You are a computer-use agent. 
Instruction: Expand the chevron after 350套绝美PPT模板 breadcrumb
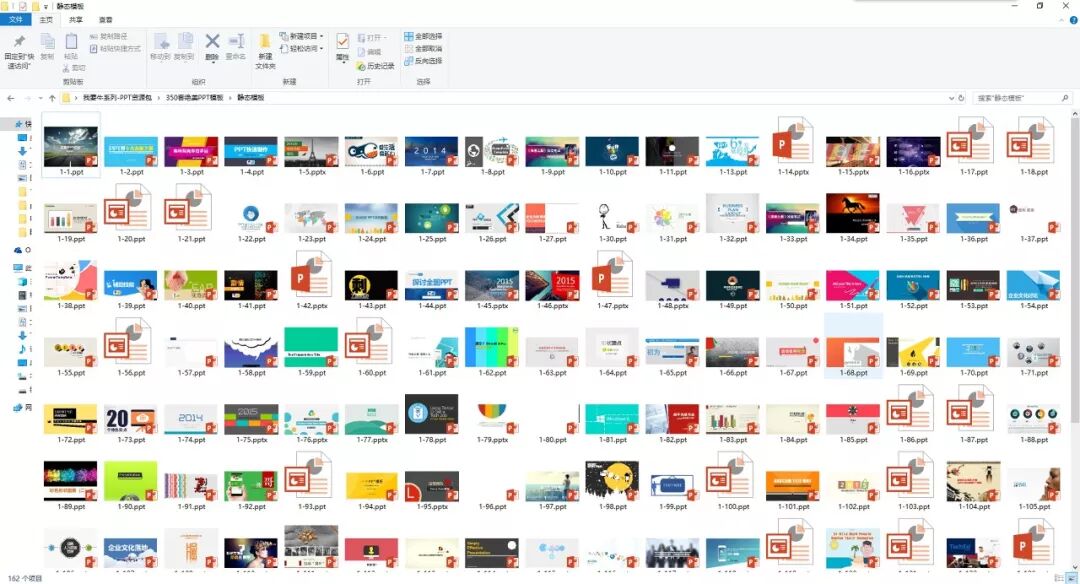(x=231, y=98)
